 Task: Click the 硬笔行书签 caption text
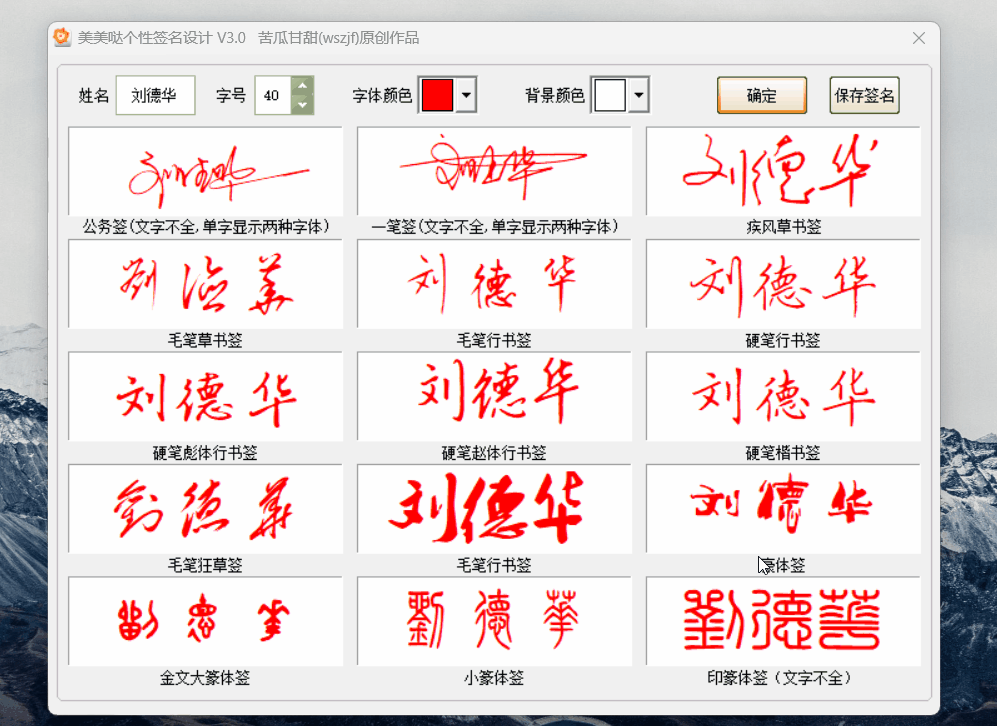[783, 340]
